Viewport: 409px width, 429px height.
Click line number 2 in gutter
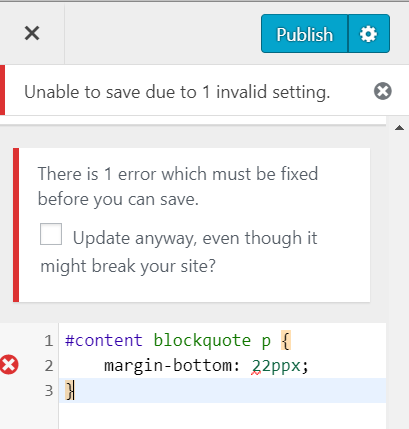[49, 366]
